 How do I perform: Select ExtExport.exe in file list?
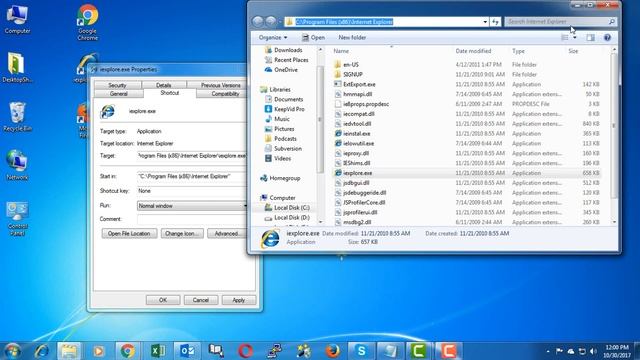pos(467,84)
